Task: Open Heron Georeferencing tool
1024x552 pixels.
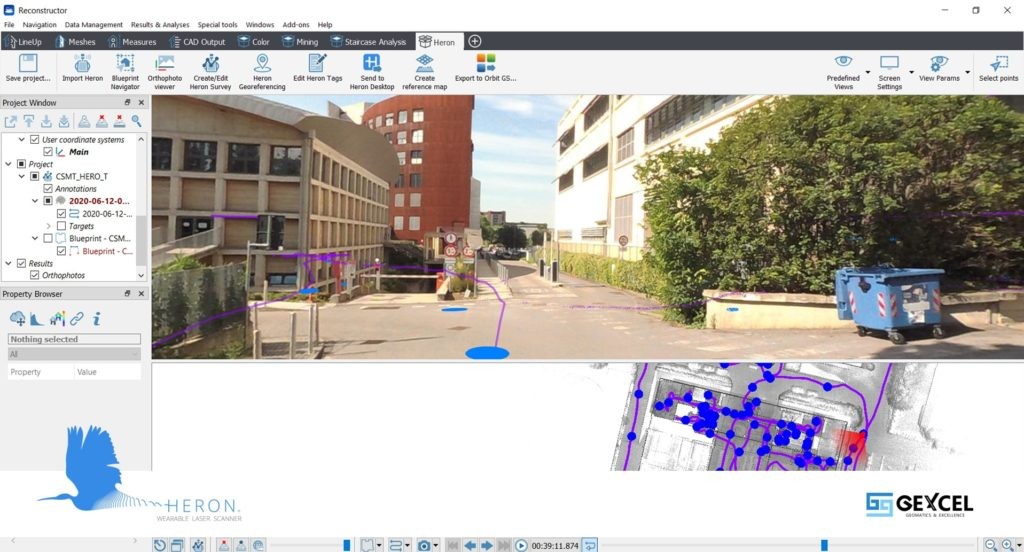Action: point(262,63)
